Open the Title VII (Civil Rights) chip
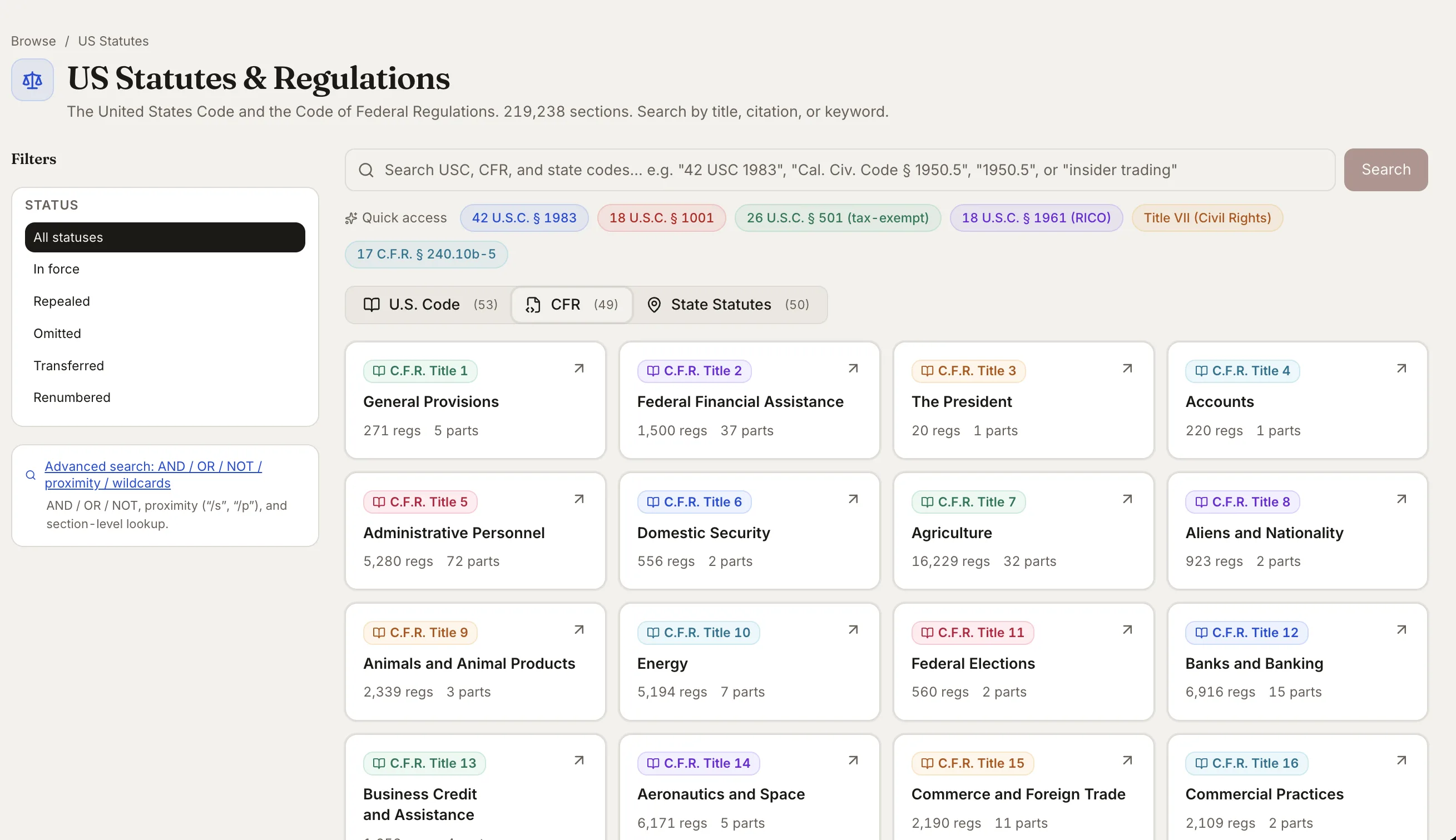 [1207, 218]
